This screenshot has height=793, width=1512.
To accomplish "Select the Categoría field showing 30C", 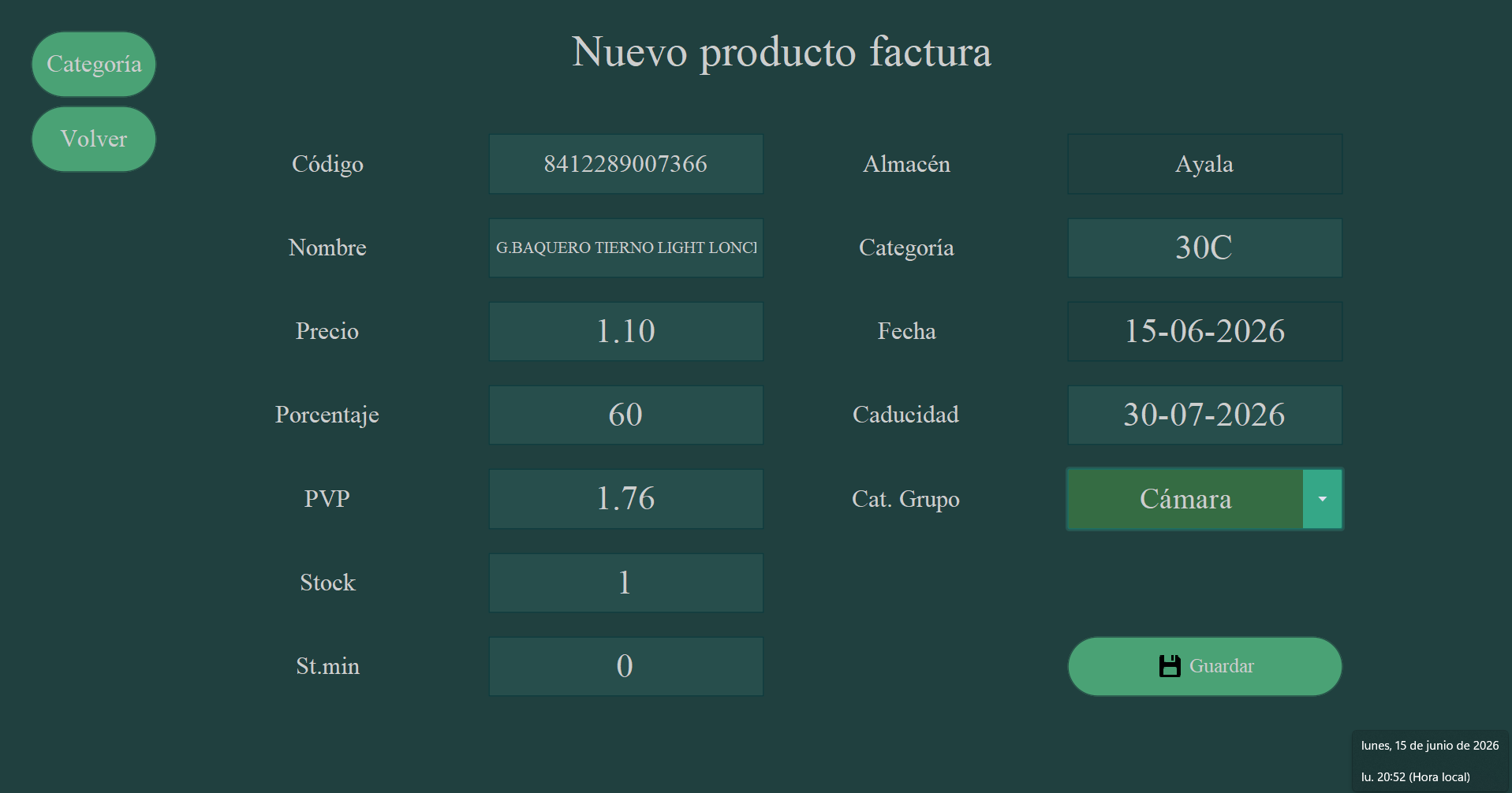I will tap(1204, 248).
